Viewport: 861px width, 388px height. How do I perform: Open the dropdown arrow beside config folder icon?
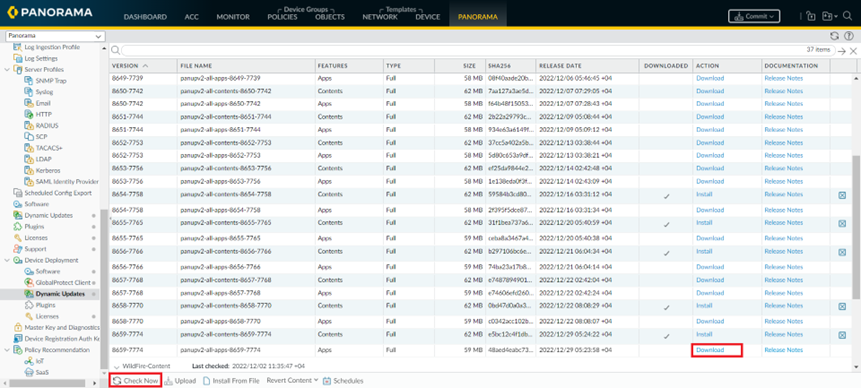[x=836, y=17]
